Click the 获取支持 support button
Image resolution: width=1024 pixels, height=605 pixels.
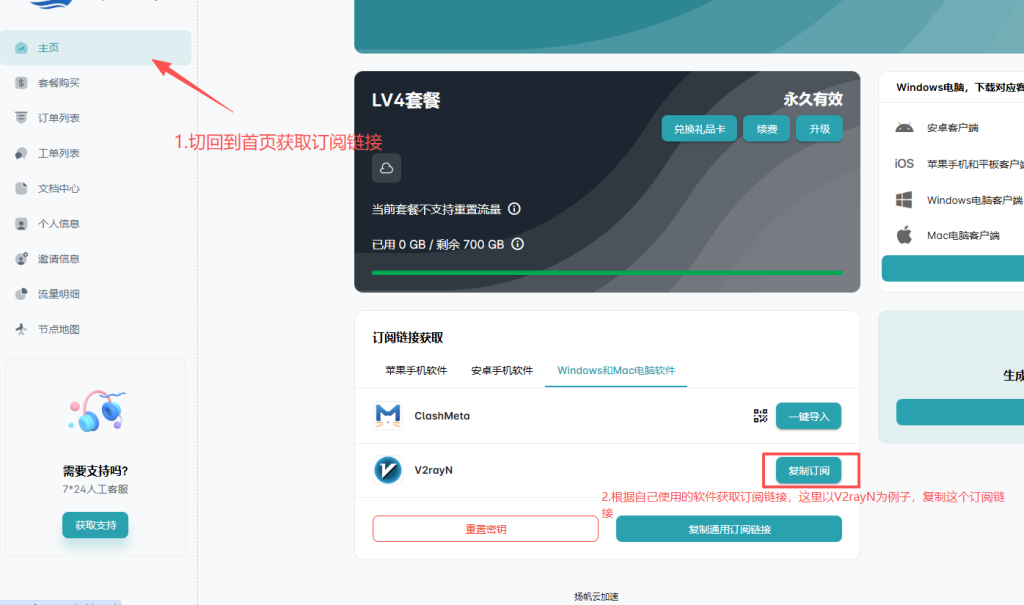[95, 525]
